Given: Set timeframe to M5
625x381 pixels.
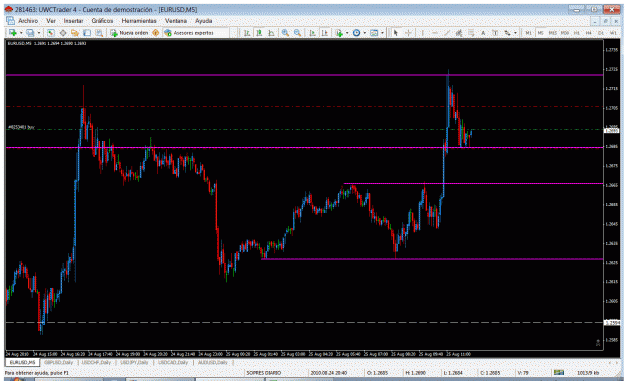Looking at the screenshot, I should point(540,33).
